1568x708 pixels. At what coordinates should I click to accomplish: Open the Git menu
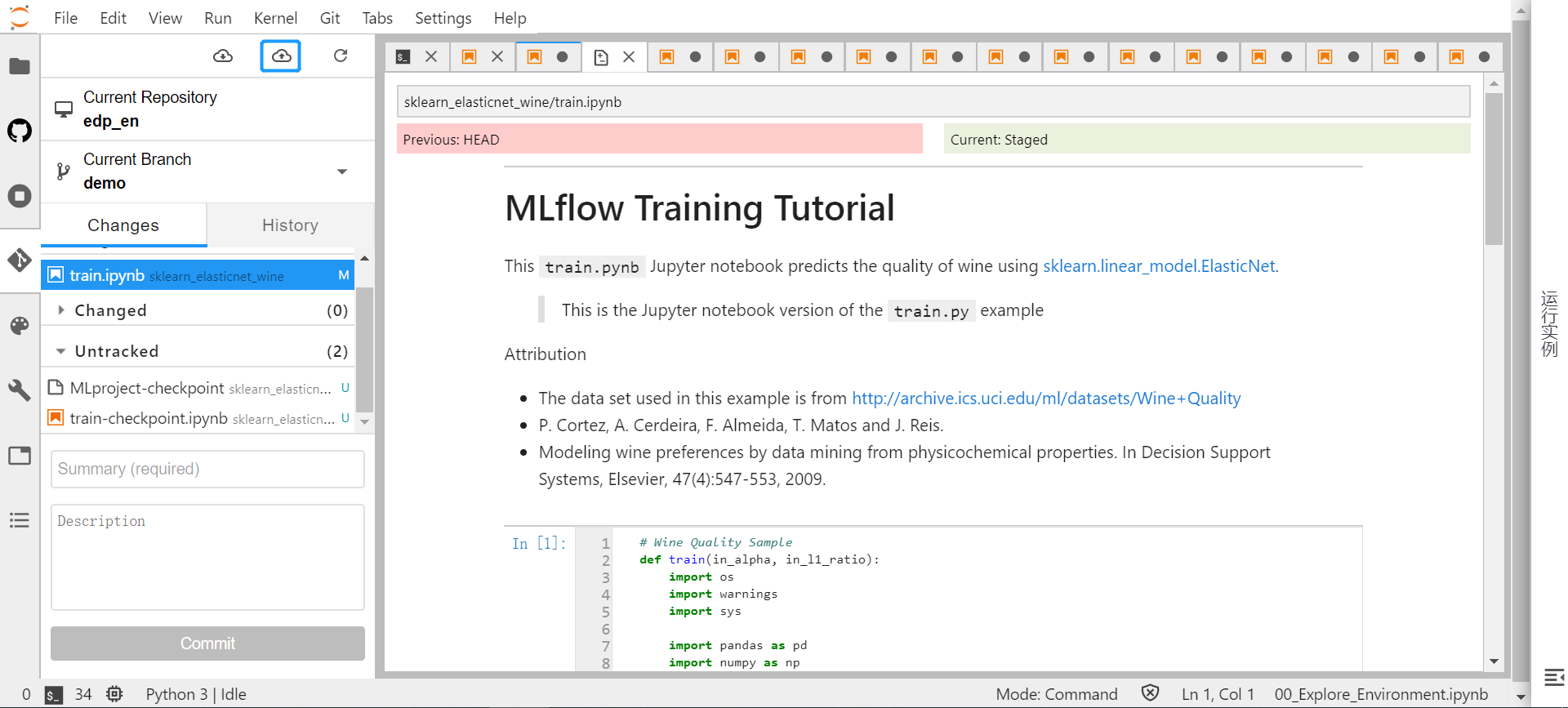(x=330, y=18)
